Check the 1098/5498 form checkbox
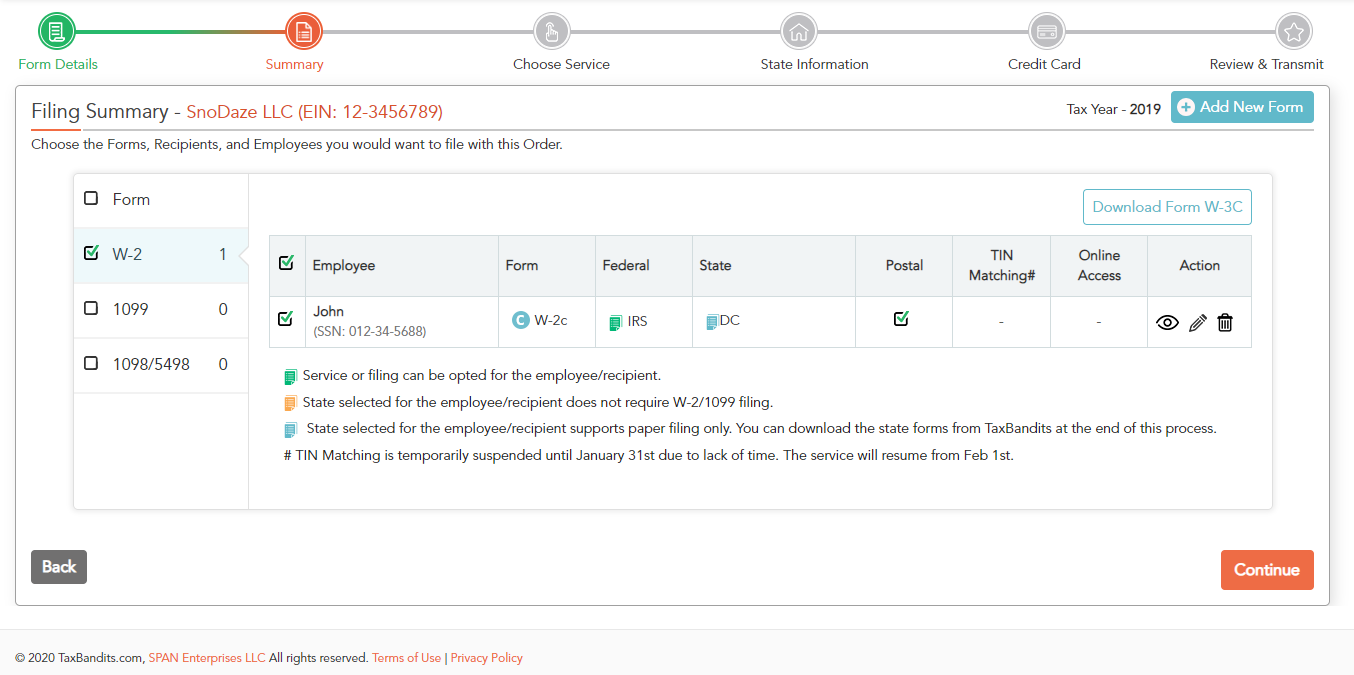Screen dimensions: 1354x675 point(91,363)
